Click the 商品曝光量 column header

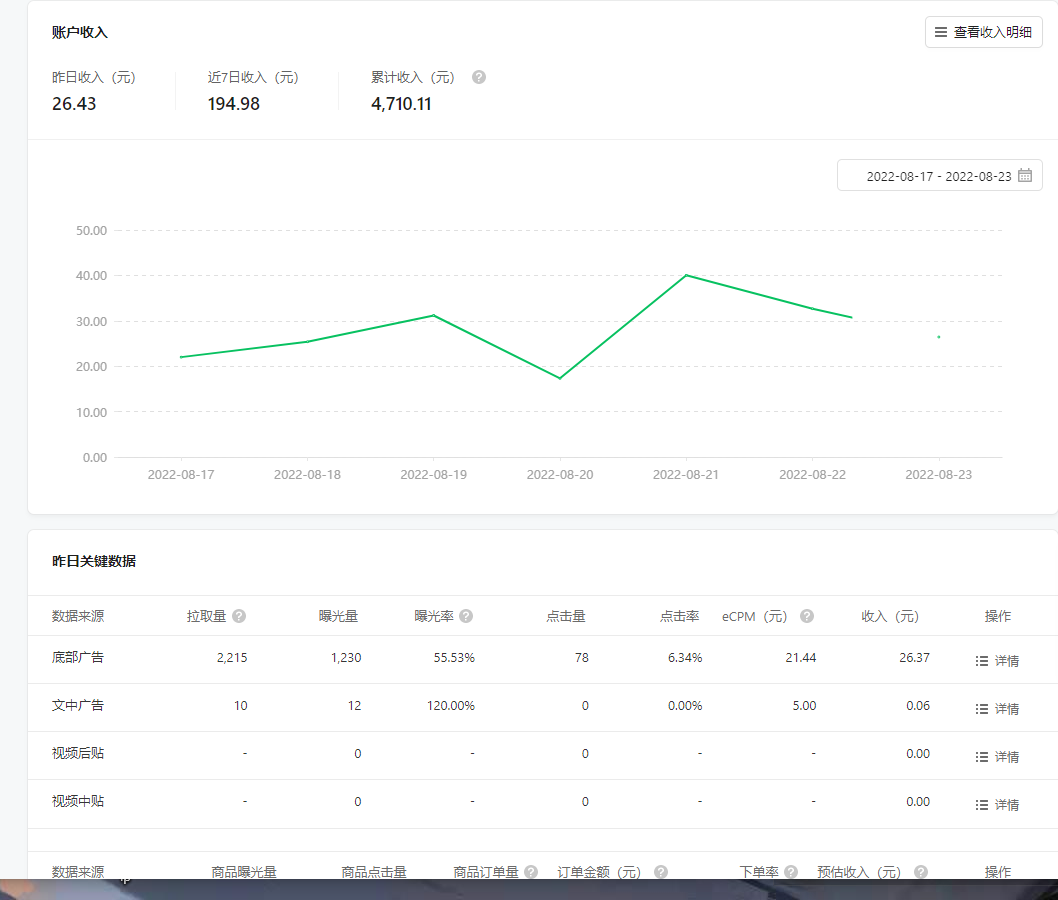pos(244,872)
